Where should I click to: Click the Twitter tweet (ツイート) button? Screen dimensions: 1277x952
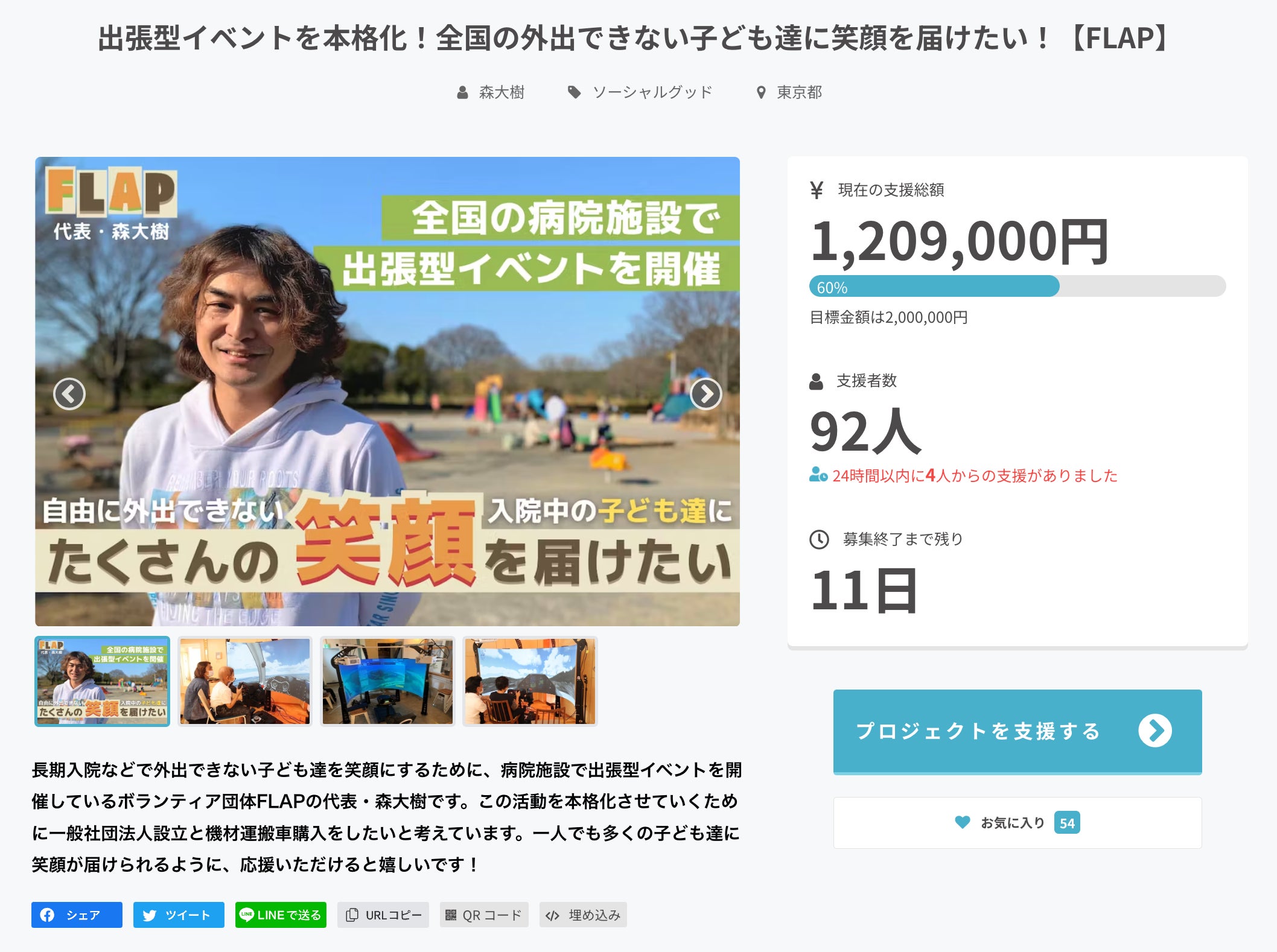click(179, 915)
